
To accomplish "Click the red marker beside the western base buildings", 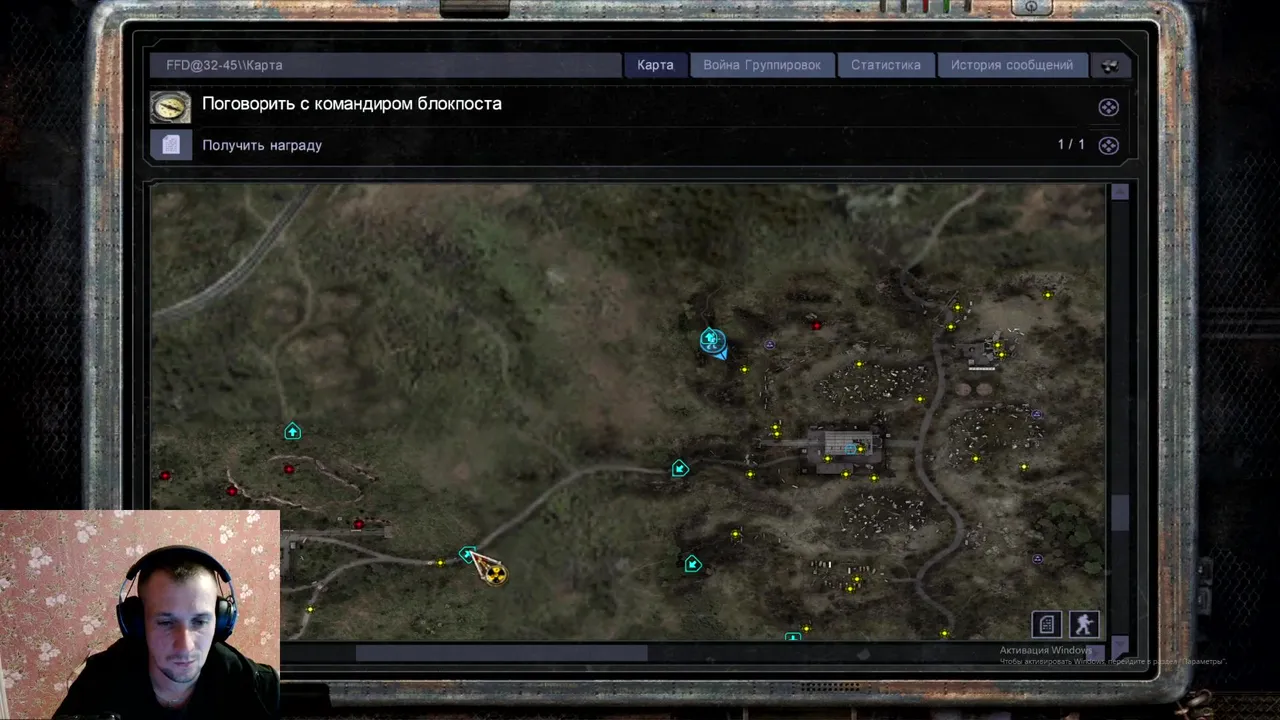I will point(359,523).
